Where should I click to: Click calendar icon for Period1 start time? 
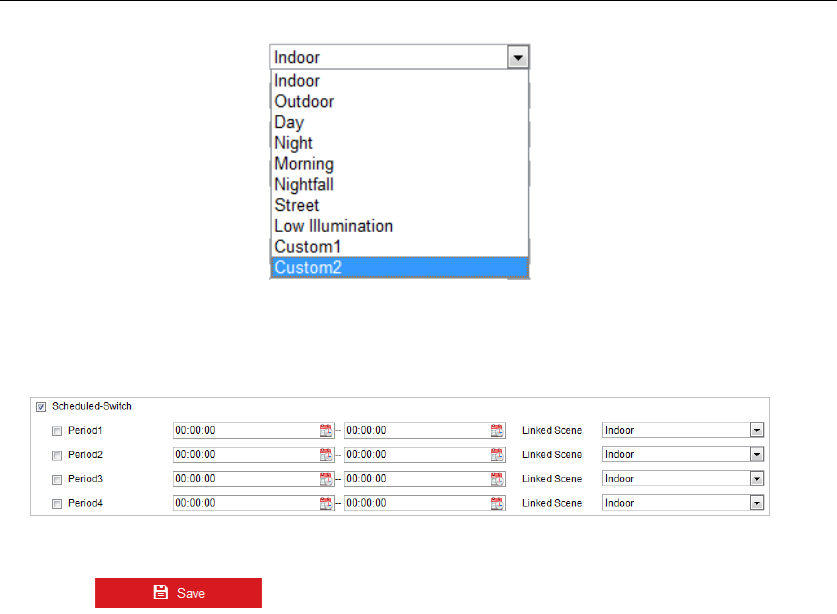[x=325, y=431]
